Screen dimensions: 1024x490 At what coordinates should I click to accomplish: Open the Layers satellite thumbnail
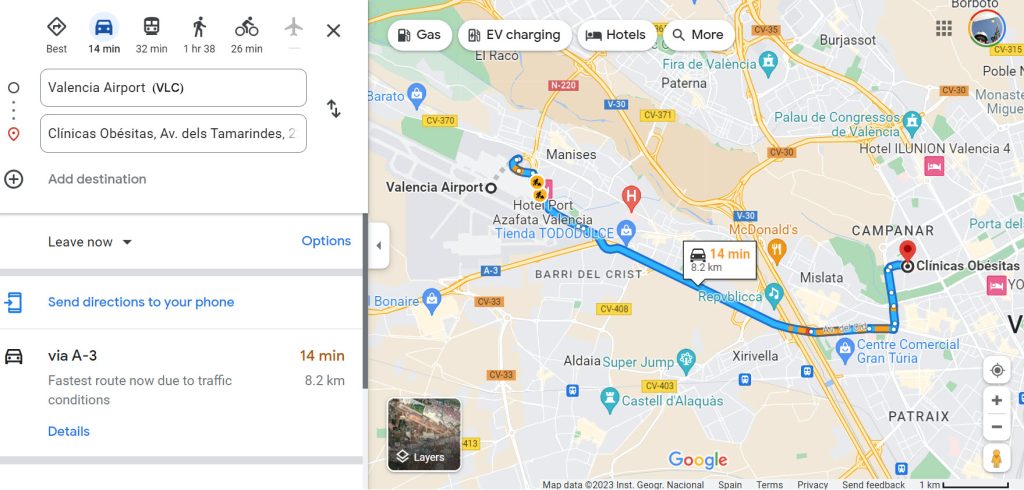[x=424, y=434]
